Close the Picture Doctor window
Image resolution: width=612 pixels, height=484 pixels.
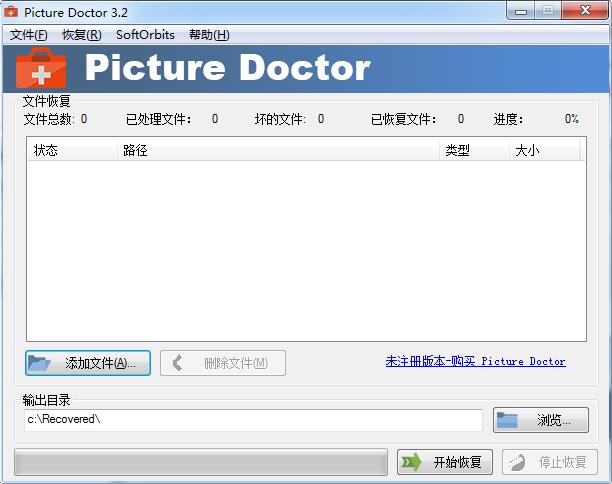coord(585,11)
